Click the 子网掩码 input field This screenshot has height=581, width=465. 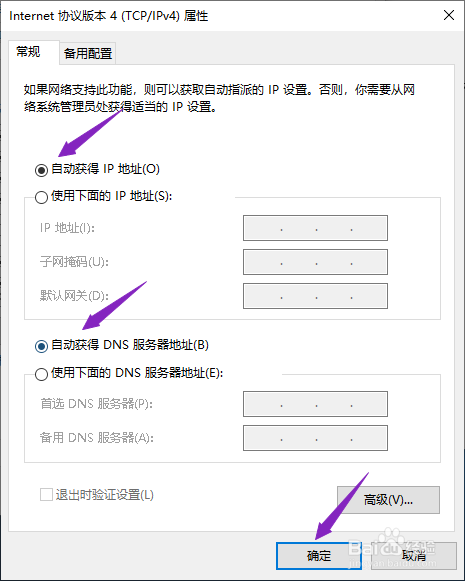point(315,262)
